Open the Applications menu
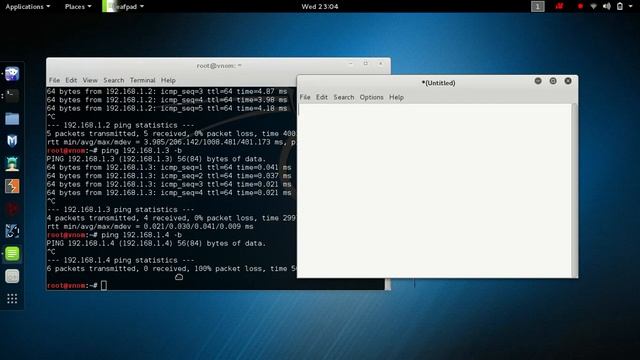The height and width of the screenshot is (360, 640). coord(27,7)
